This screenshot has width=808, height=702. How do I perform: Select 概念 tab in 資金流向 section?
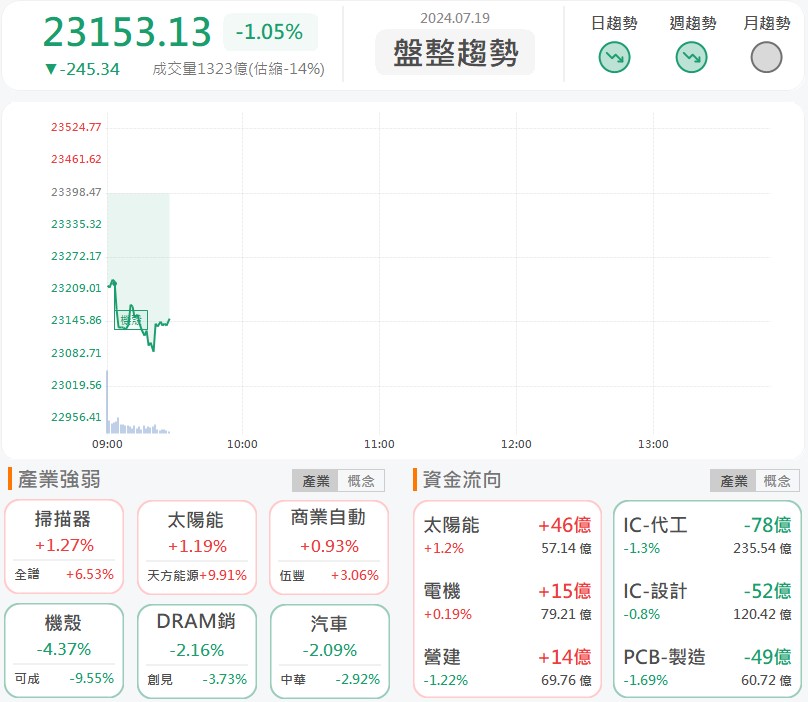[777, 481]
